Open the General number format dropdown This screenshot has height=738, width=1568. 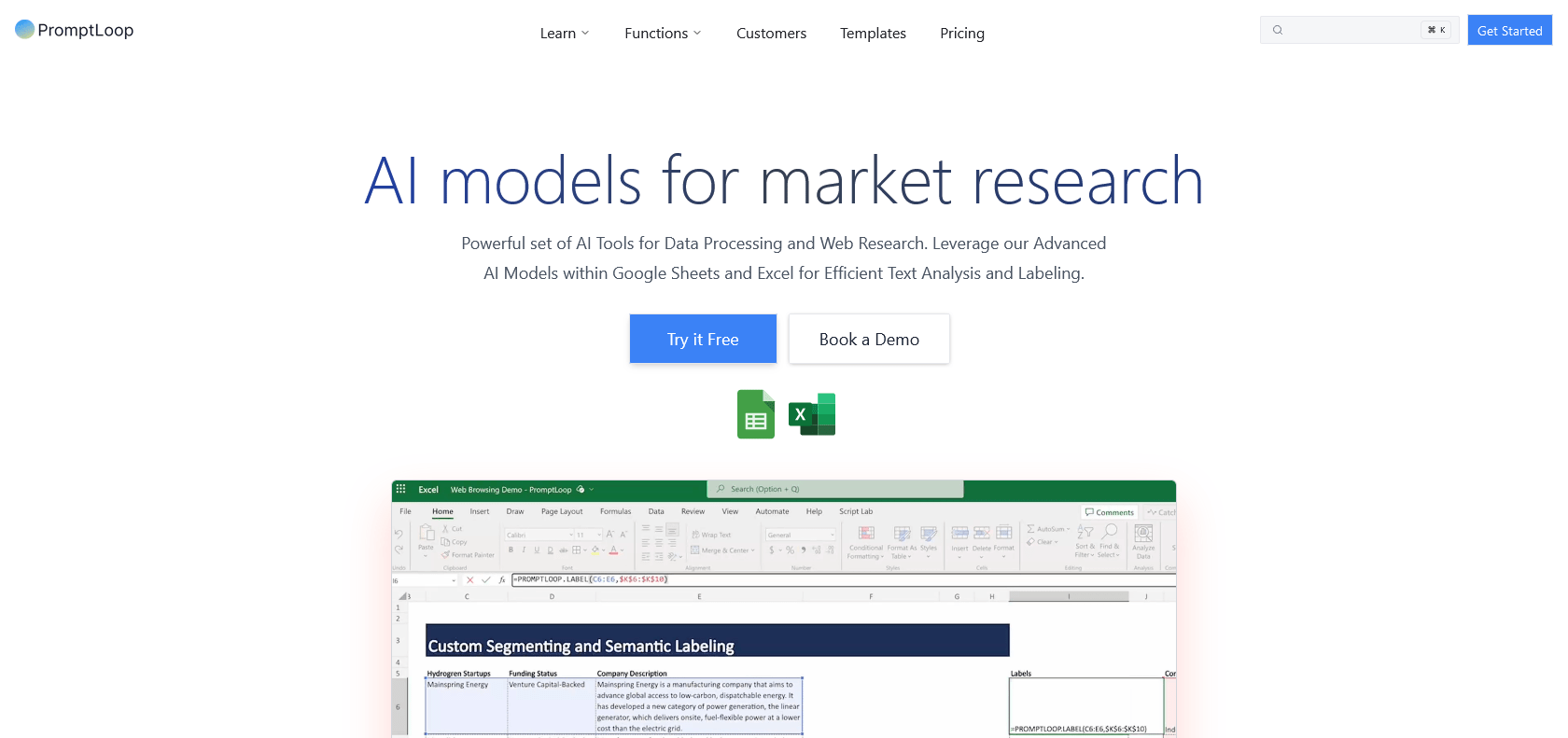point(833,535)
